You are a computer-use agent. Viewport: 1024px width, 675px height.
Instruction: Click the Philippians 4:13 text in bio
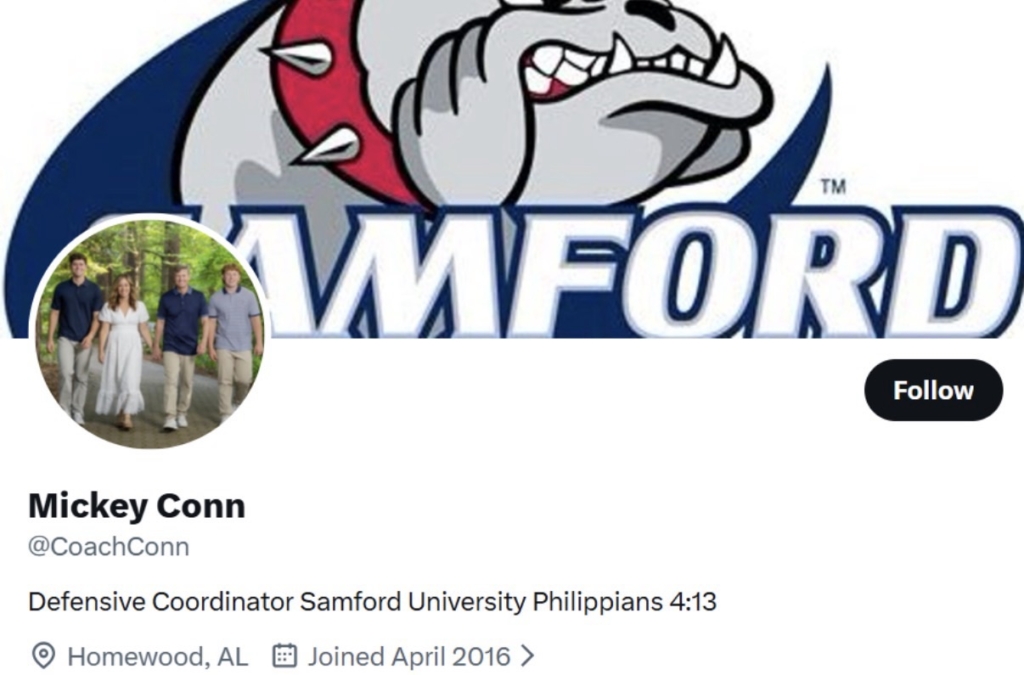624,601
